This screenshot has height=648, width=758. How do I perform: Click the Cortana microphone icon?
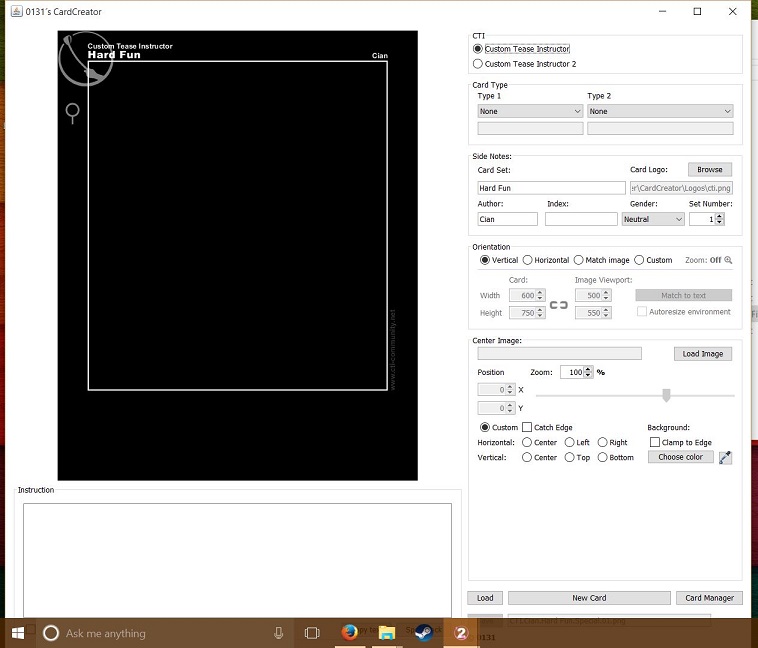(x=278, y=633)
